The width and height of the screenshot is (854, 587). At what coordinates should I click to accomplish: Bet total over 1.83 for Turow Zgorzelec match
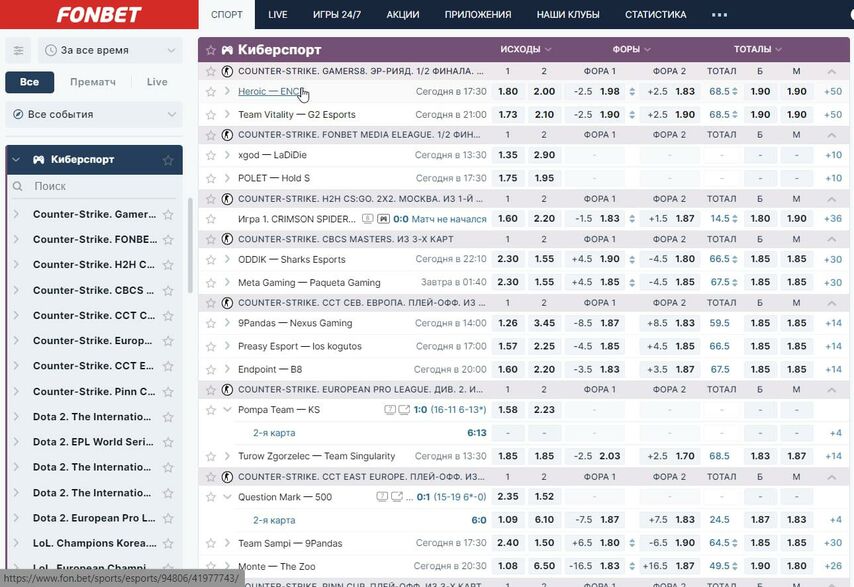pos(760,456)
